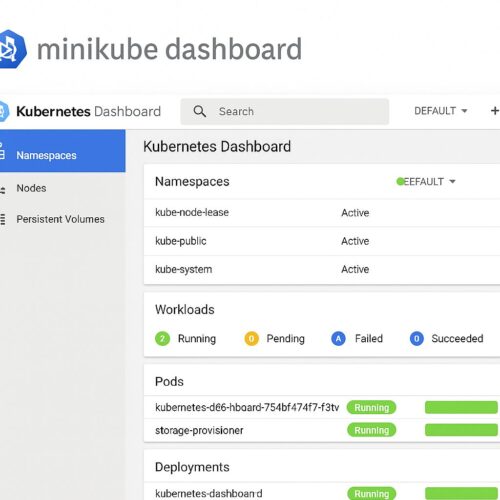
Task: Open the kubernetes-d66-hboard pod
Action: pos(247,407)
